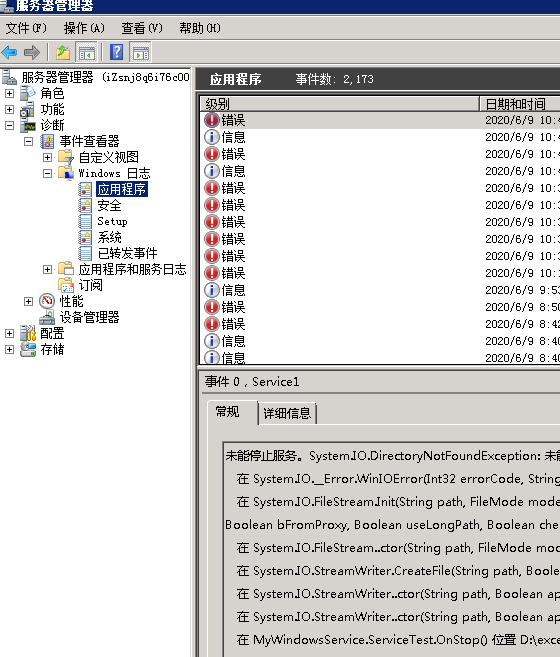Select the 已转发事件 label

click(127, 253)
